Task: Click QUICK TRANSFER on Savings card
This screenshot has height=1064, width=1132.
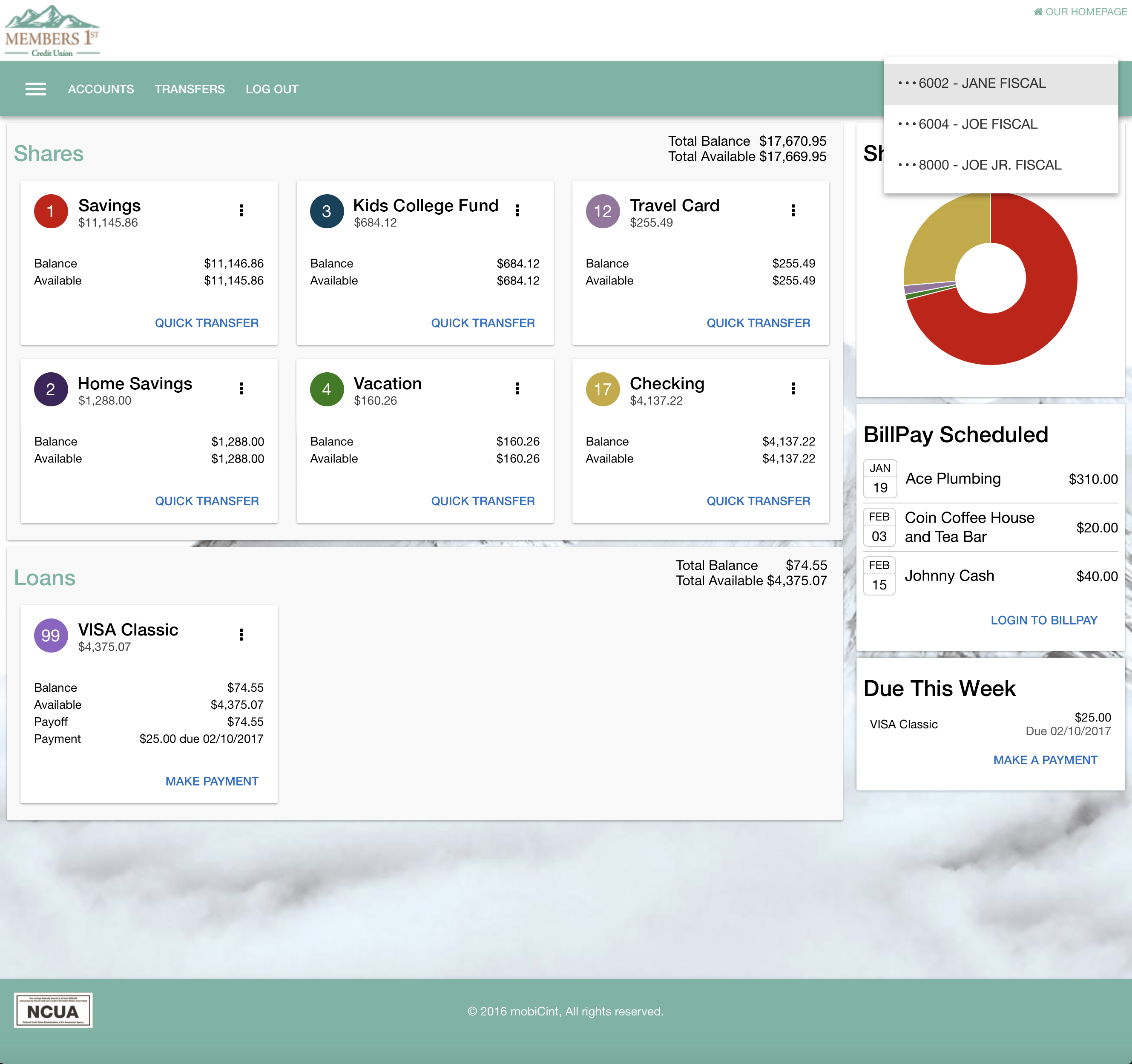Action: [207, 323]
